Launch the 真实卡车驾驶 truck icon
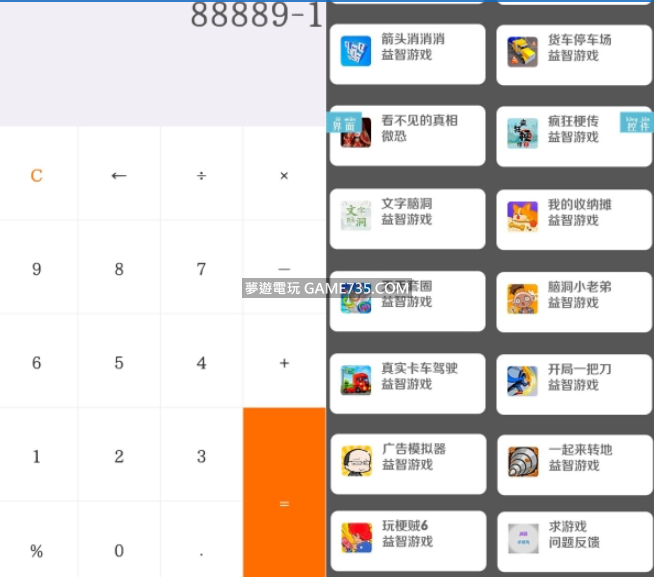Screen dimensions: 654x577 pyautogui.click(x=355, y=380)
